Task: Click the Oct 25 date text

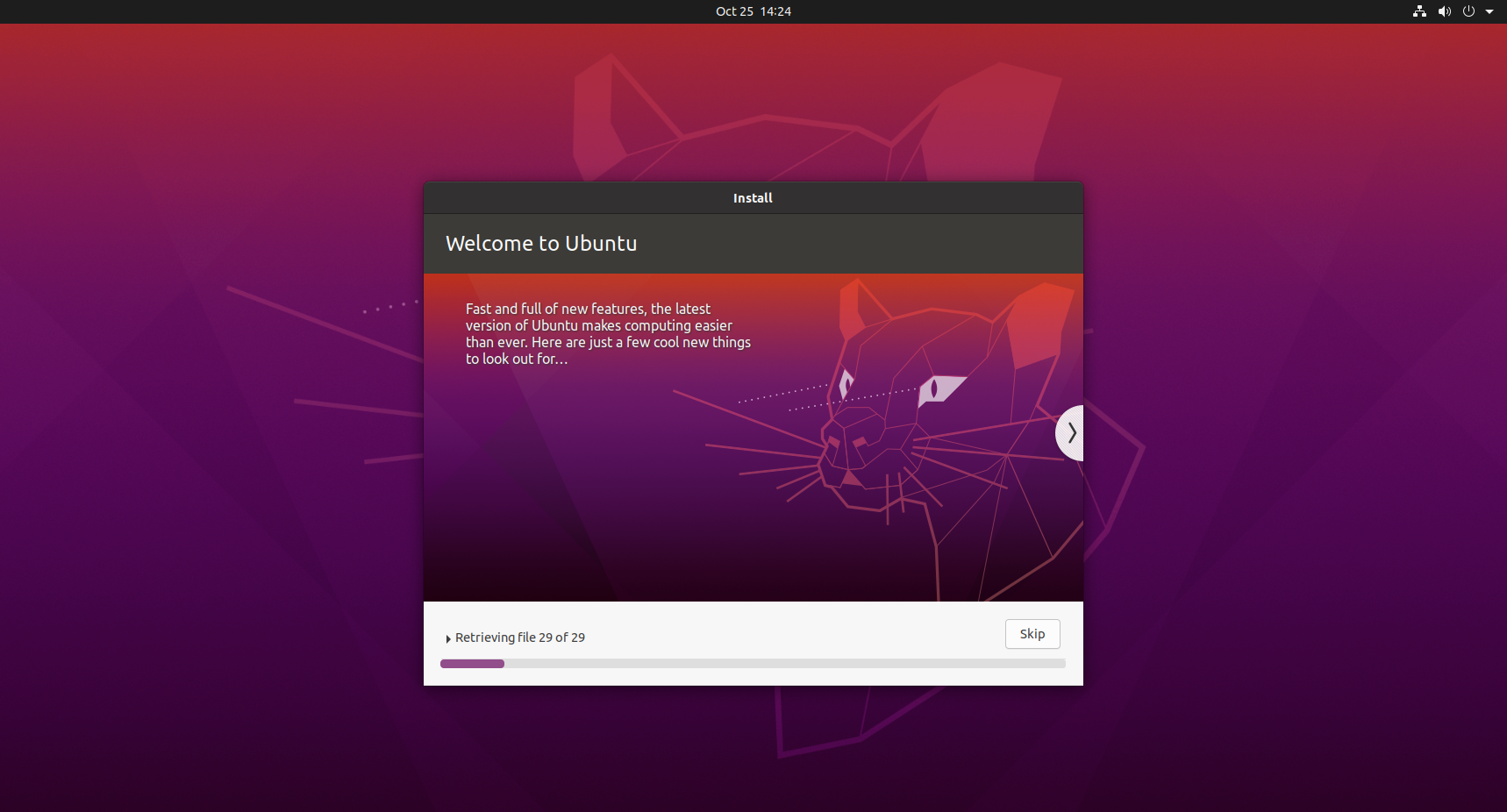Action: 734,11
